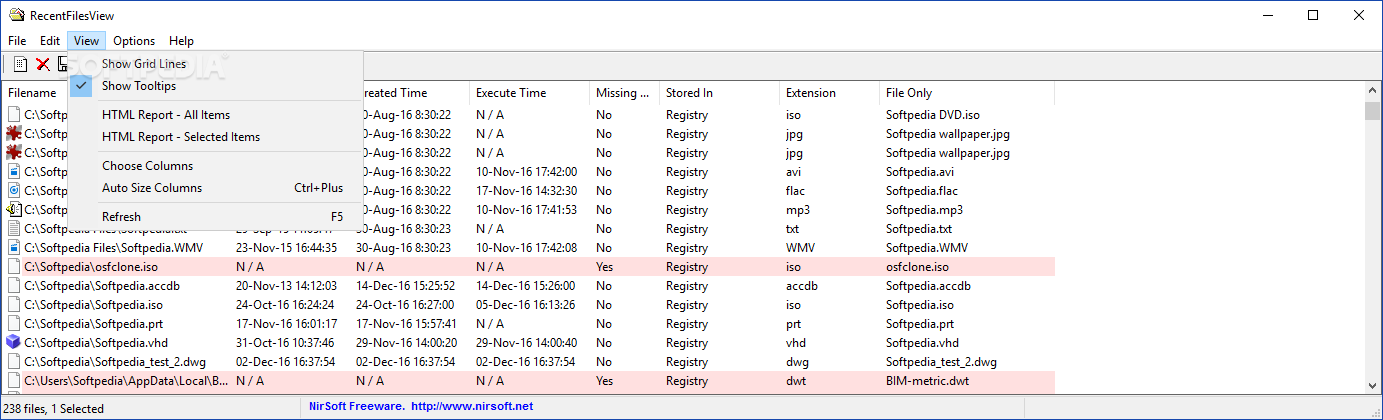Select row C:\Softpedia\Softpedia.prt
This screenshot has height=420, width=1383.
coord(528,324)
